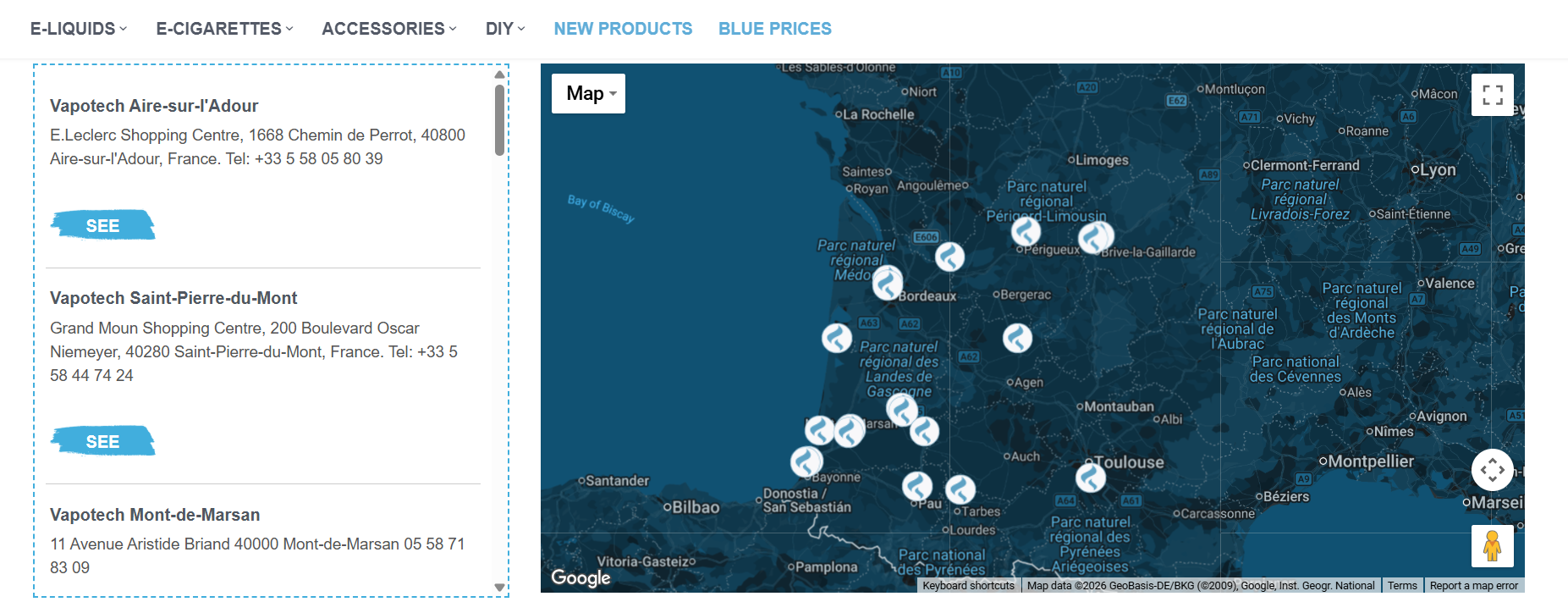Screen dimensions: 1568x613
Task: Open Keyboard shortcuts on the map
Action: [968, 585]
